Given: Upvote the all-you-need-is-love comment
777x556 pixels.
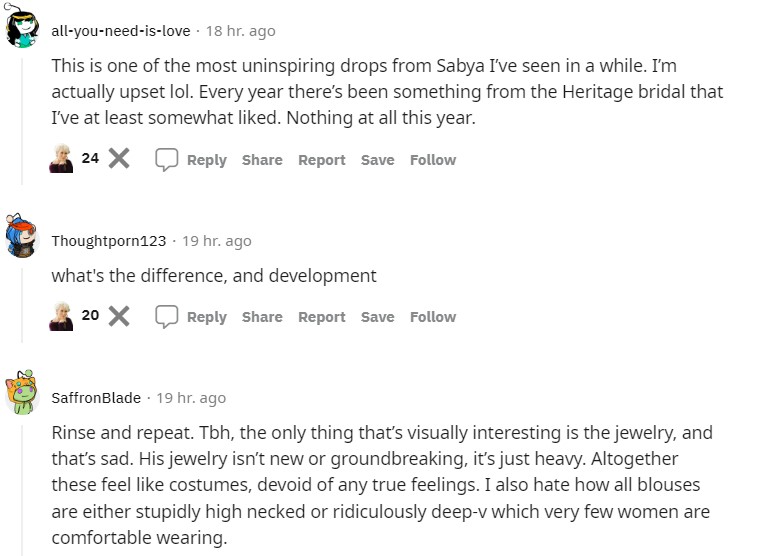Looking at the screenshot, I should 61,159.
